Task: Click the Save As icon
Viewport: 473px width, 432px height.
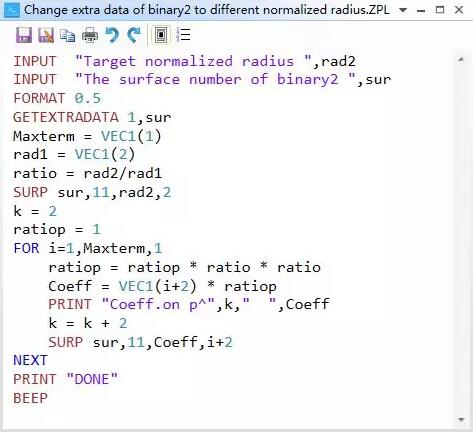Action: click(46, 35)
